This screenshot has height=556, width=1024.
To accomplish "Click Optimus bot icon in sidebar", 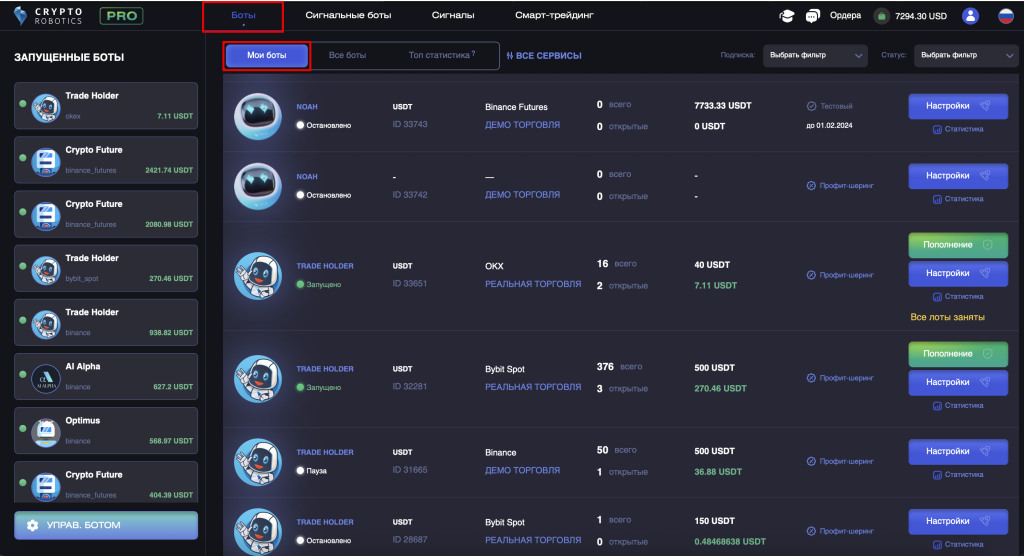I will pyautogui.click(x=46, y=433).
